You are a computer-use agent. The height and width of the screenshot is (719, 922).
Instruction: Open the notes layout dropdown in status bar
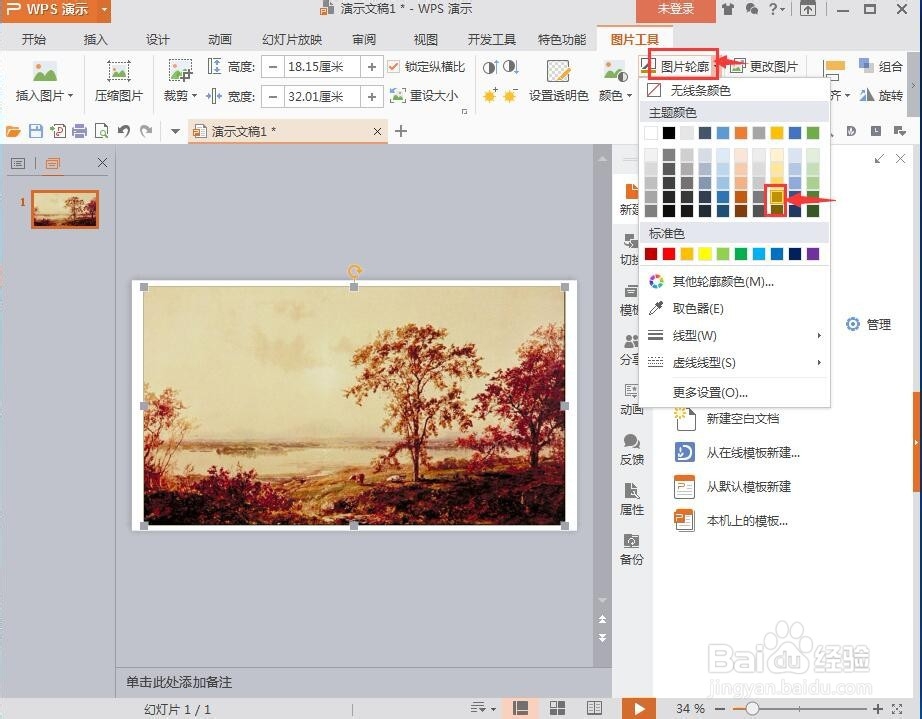(483, 708)
